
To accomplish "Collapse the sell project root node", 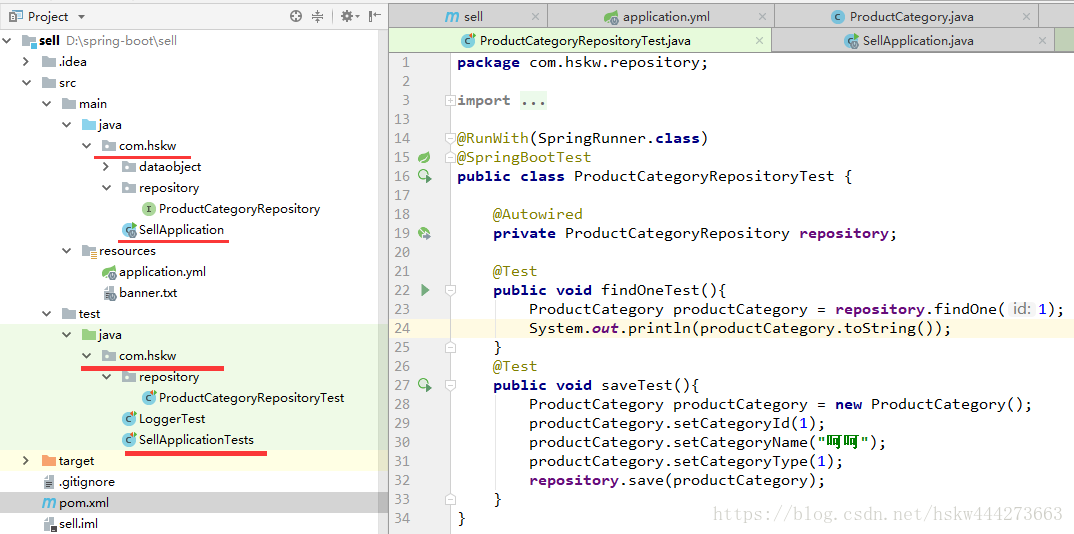I will click(8, 41).
